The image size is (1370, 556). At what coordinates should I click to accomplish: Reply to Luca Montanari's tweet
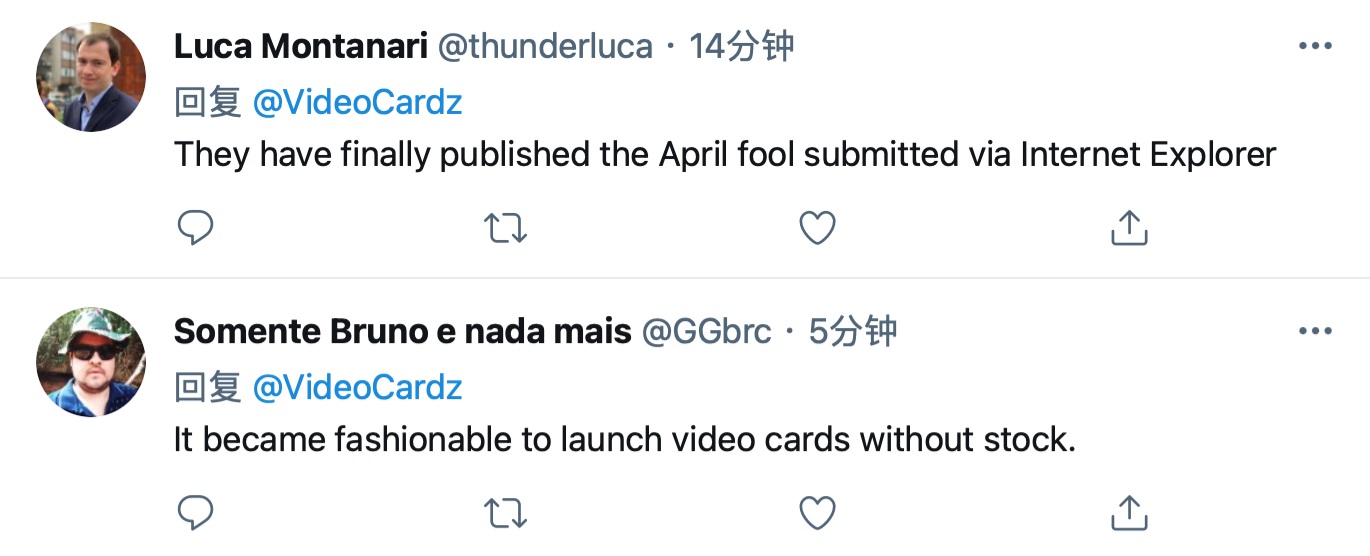tap(196, 229)
